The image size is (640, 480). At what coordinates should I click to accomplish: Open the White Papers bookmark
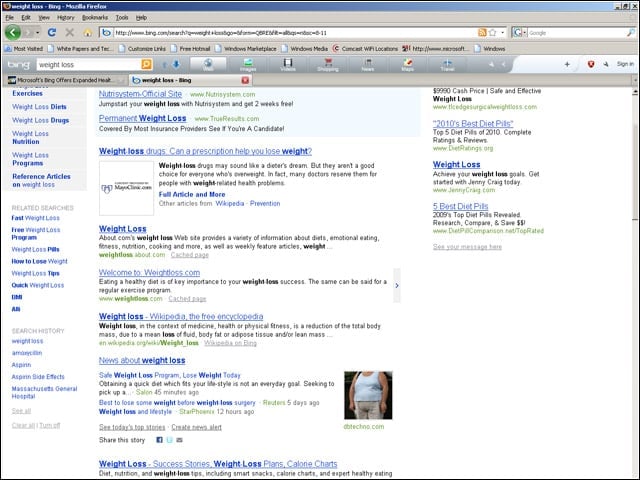(x=80, y=49)
